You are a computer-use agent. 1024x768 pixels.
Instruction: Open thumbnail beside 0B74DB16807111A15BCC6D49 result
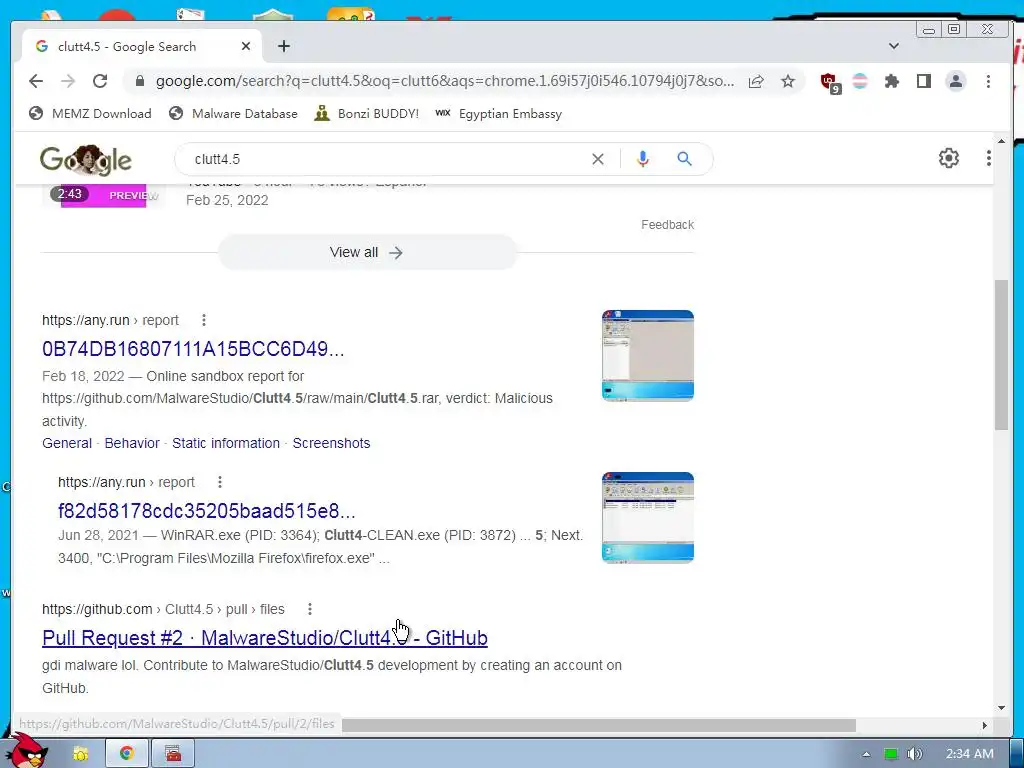pyautogui.click(x=648, y=355)
